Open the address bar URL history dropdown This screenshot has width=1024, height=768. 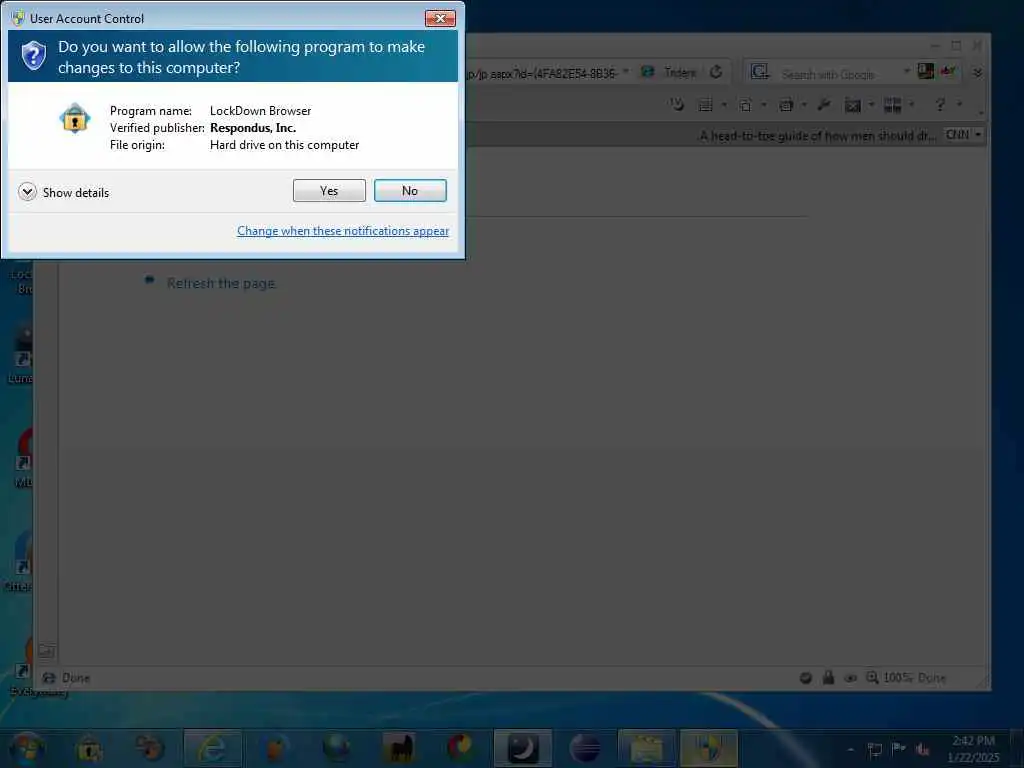pyautogui.click(x=626, y=71)
